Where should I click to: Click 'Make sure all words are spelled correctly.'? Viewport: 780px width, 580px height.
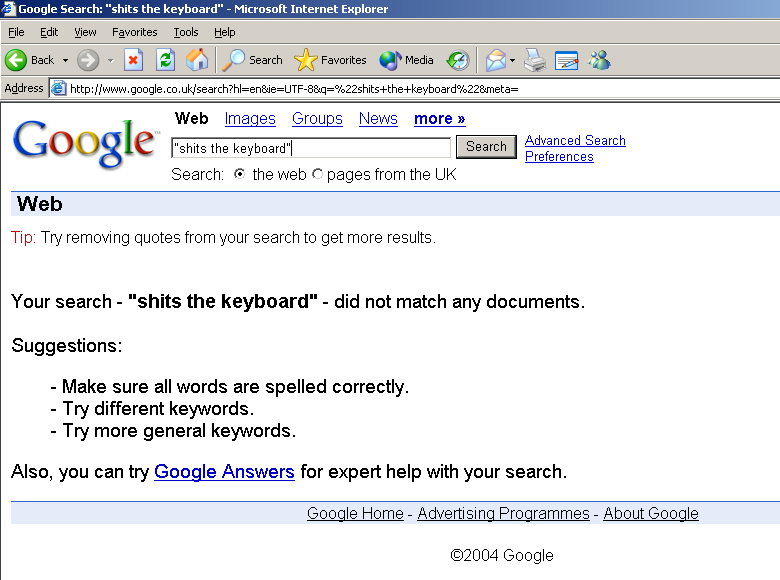(x=235, y=387)
